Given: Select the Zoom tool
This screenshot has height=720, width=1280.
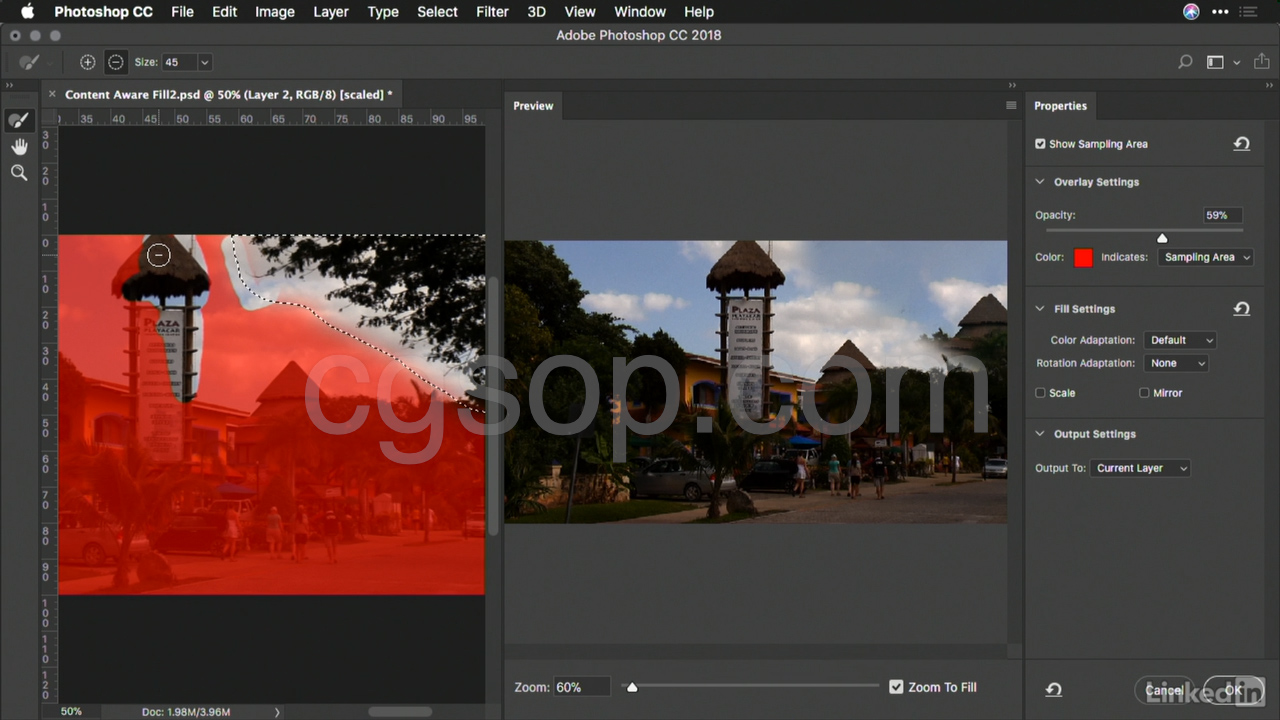Looking at the screenshot, I should [x=18, y=173].
